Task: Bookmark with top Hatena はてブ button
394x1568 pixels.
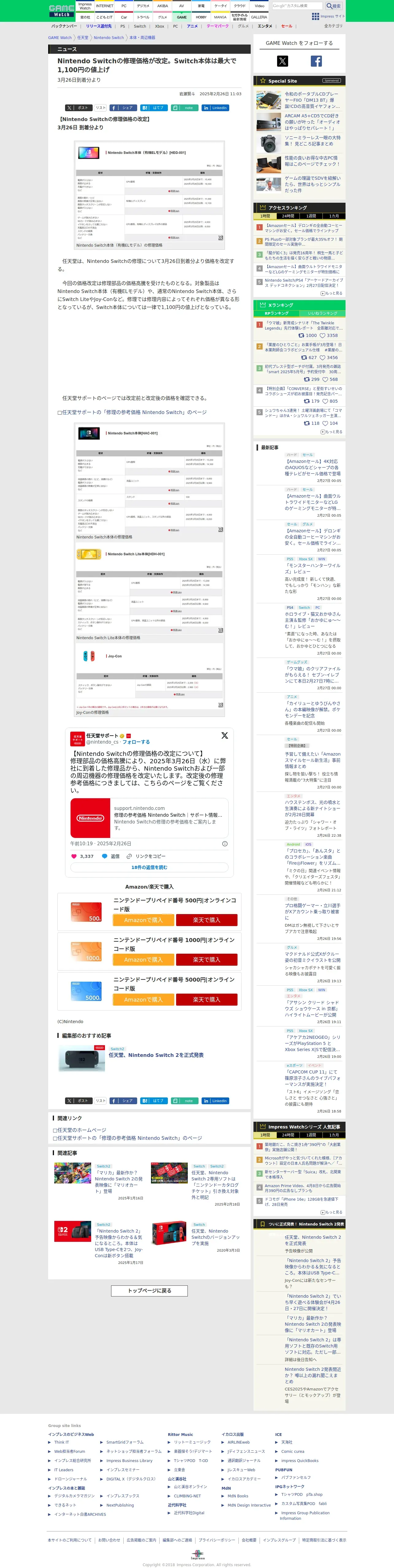Action: tap(154, 108)
